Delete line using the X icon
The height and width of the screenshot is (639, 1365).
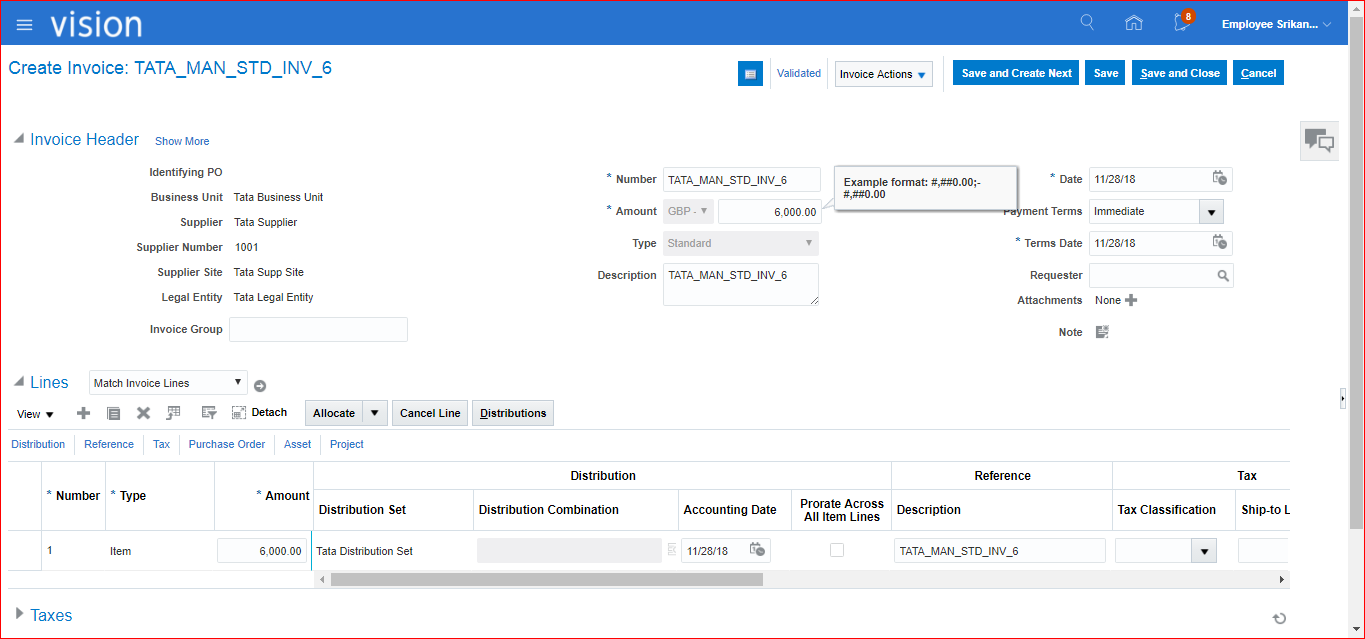tap(143, 413)
